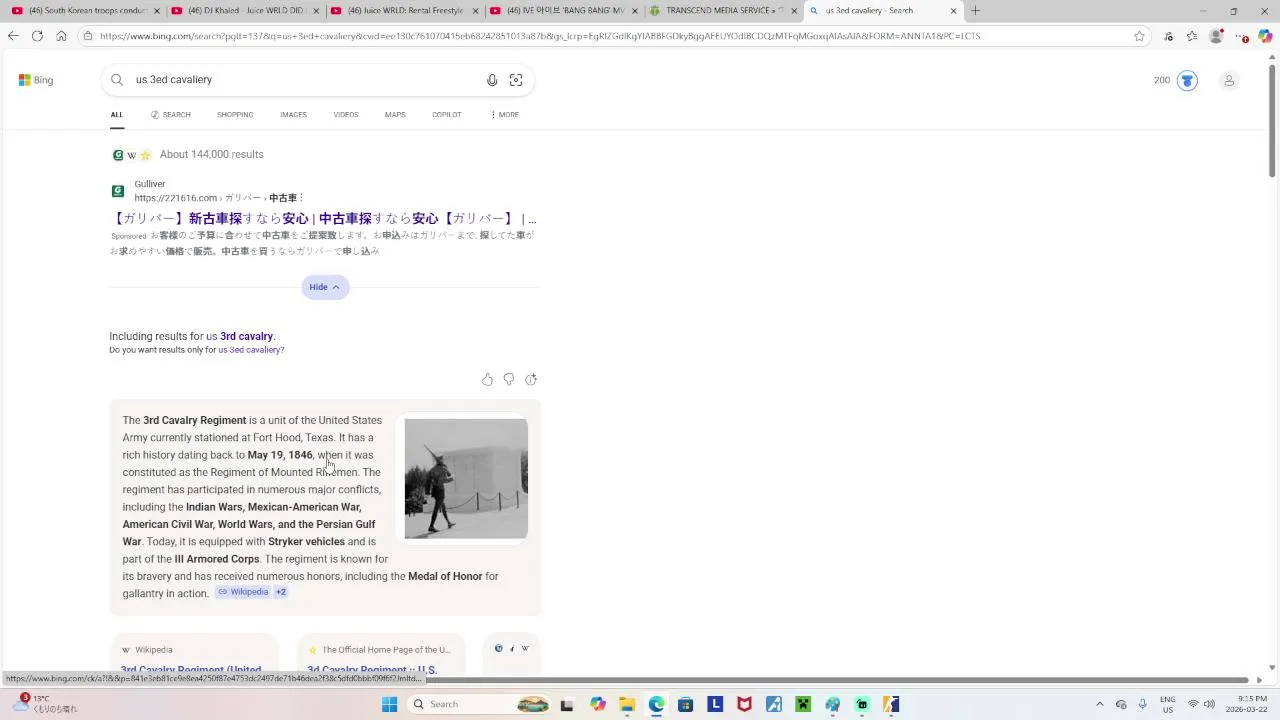Expand the +2 additional sources badge
The height and width of the screenshot is (720, 1280).
281,592
